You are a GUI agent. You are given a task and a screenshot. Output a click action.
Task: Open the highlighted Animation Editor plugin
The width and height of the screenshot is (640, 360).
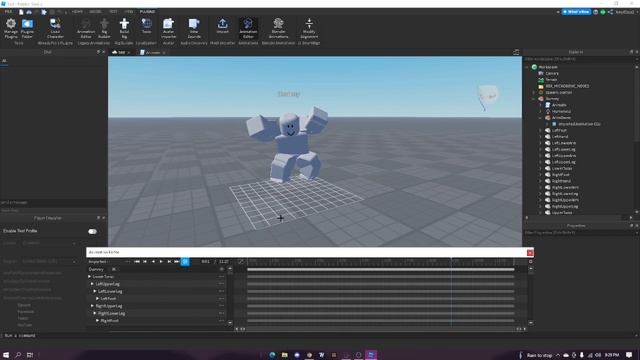[x=248, y=28]
